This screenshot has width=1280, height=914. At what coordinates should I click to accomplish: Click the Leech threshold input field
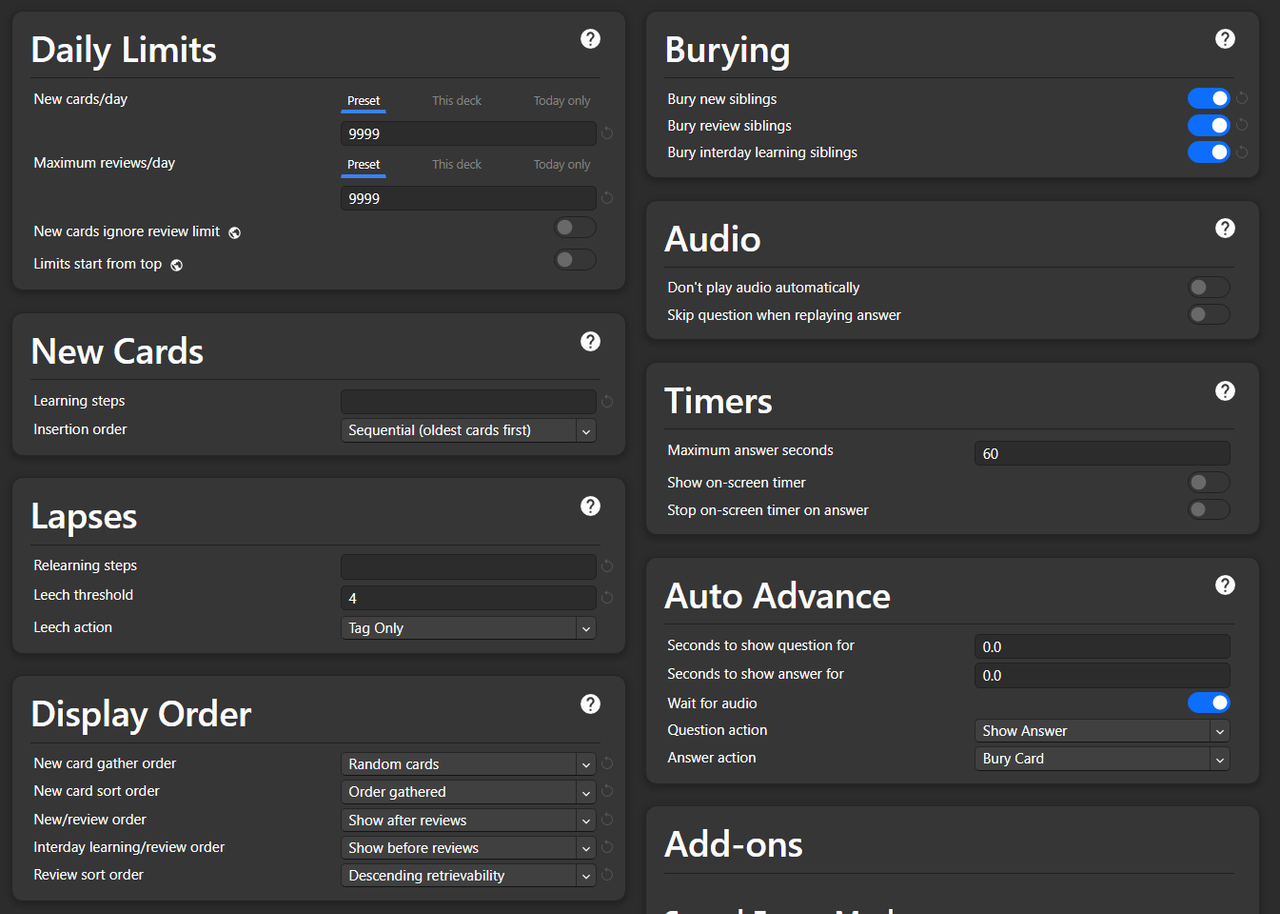click(468, 598)
